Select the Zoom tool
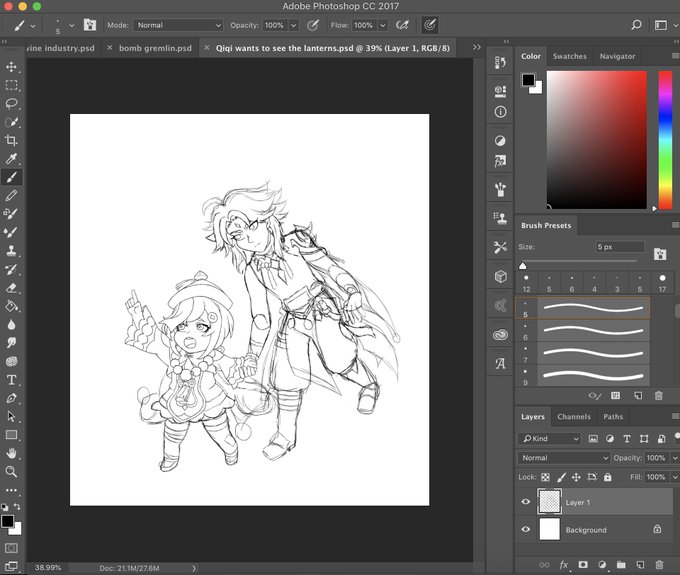 pyautogui.click(x=11, y=471)
